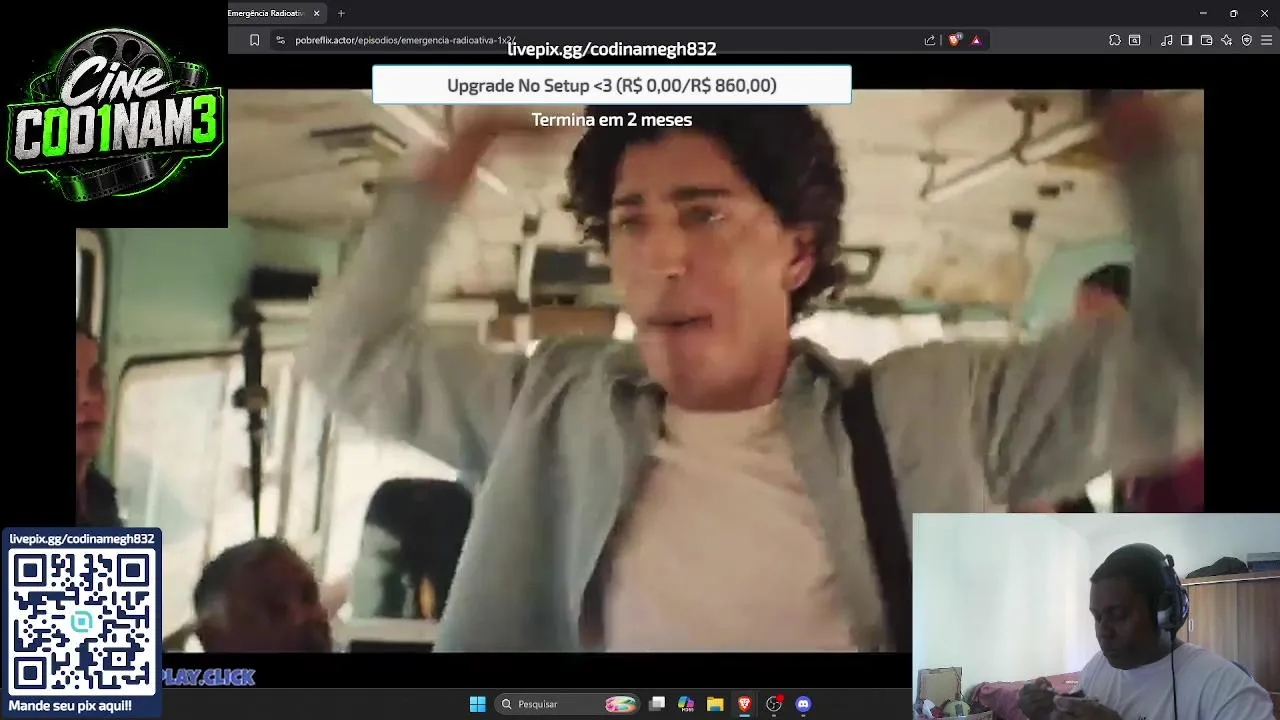
Task: Toggle the Brave sidebar panel
Action: 1186,40
